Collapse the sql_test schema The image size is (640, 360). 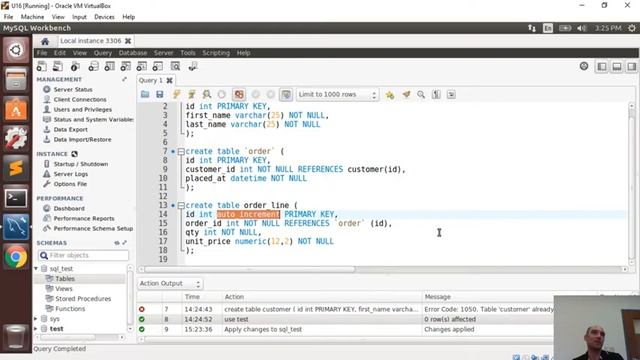(x=36, y=269)
